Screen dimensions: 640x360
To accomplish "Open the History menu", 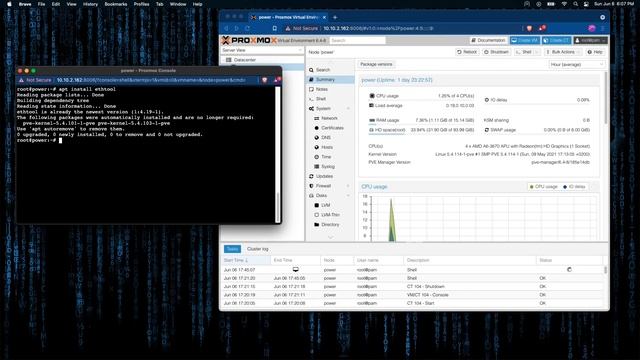I will click(90, 4).
